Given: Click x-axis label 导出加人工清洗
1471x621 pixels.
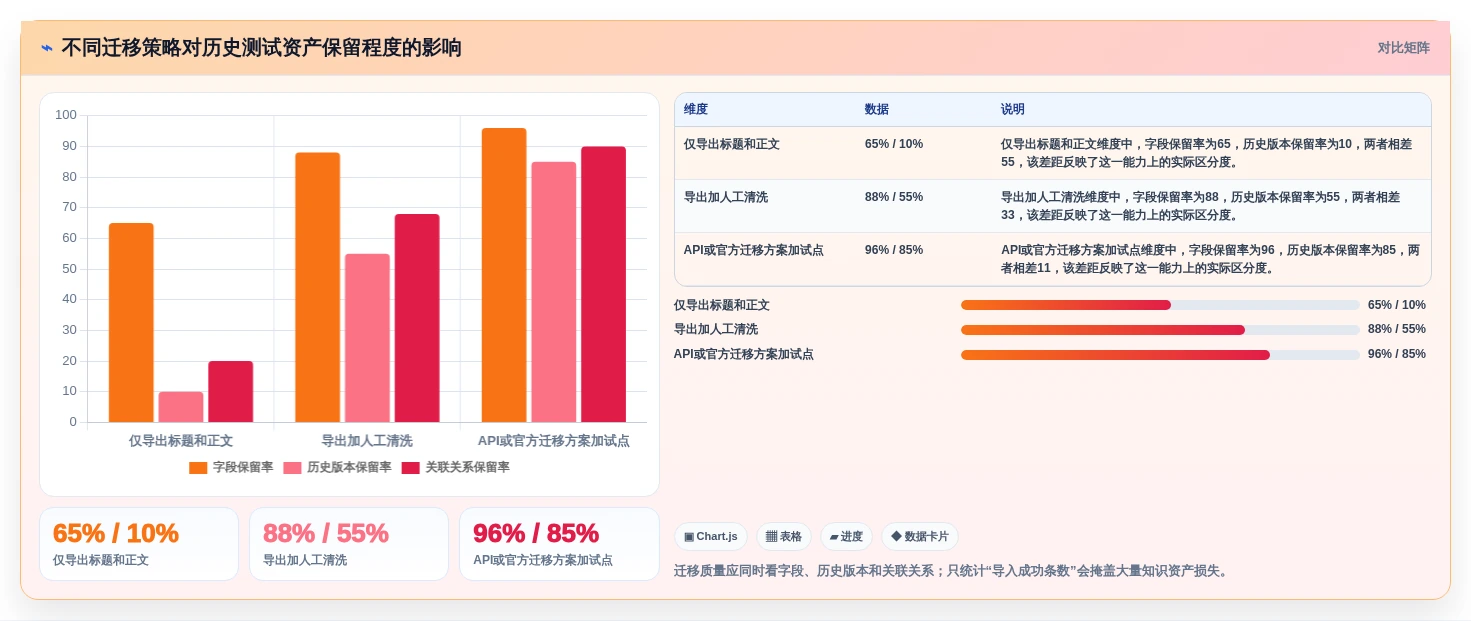Looking at the screenshot, I should tap(367, 440).
